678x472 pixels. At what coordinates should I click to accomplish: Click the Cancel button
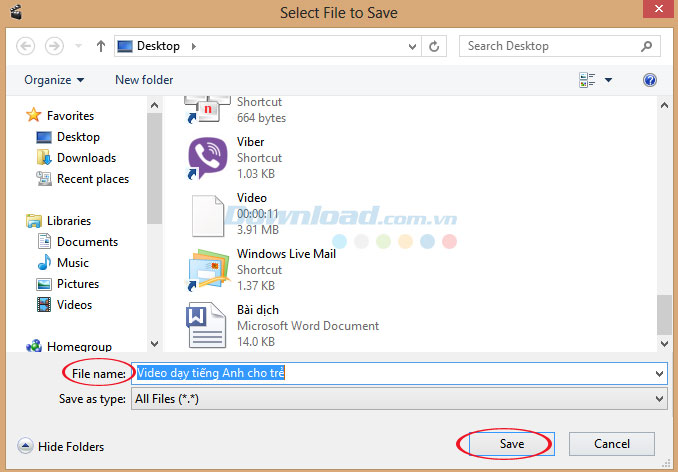[x=612, y=444]
